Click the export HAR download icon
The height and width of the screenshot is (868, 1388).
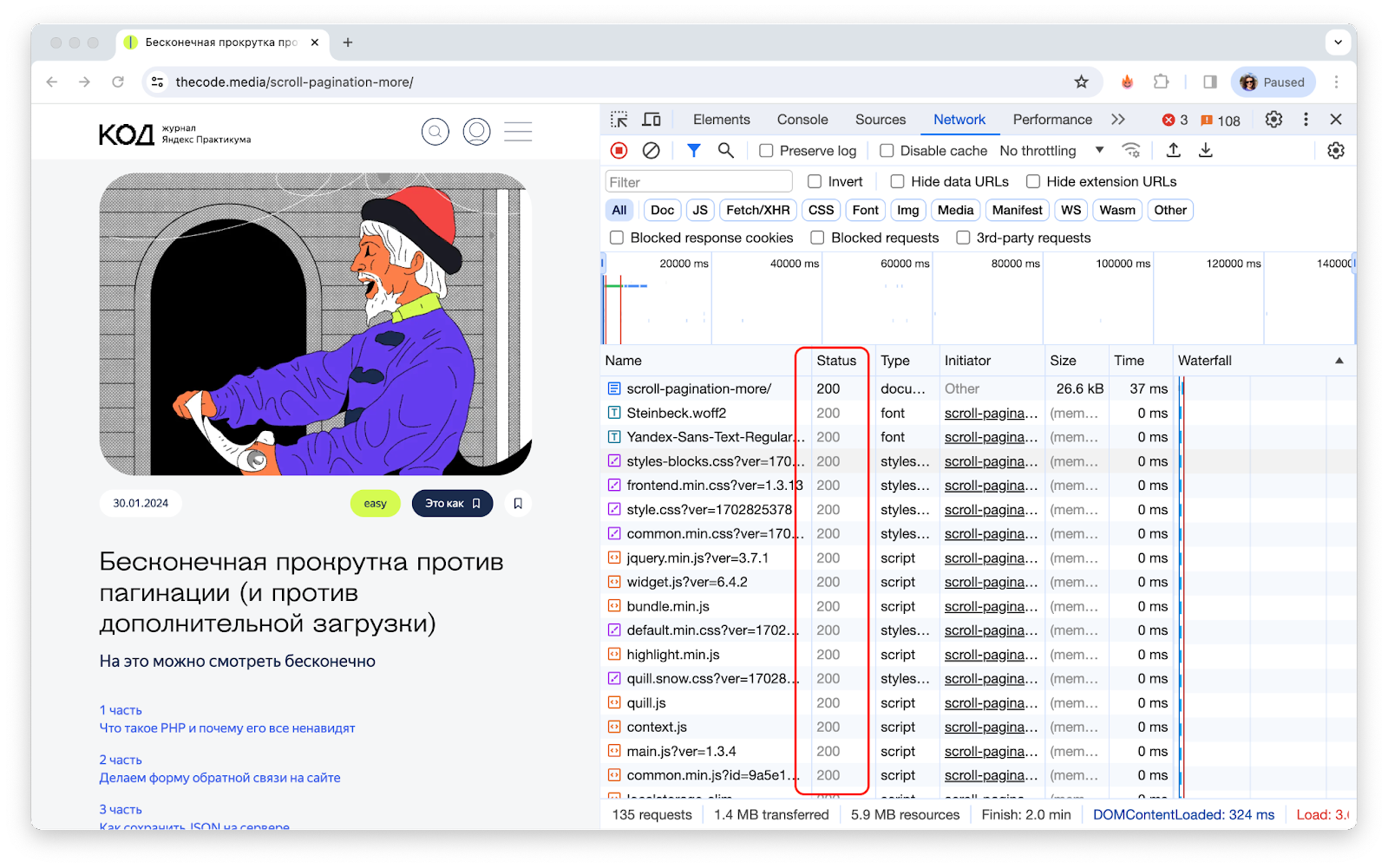coord(1206,151)
